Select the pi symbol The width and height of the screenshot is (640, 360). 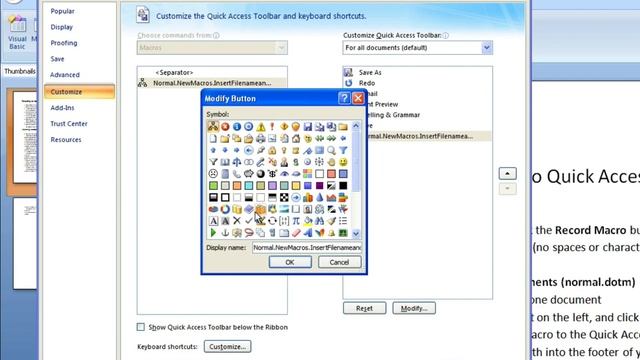pos(296,221)
